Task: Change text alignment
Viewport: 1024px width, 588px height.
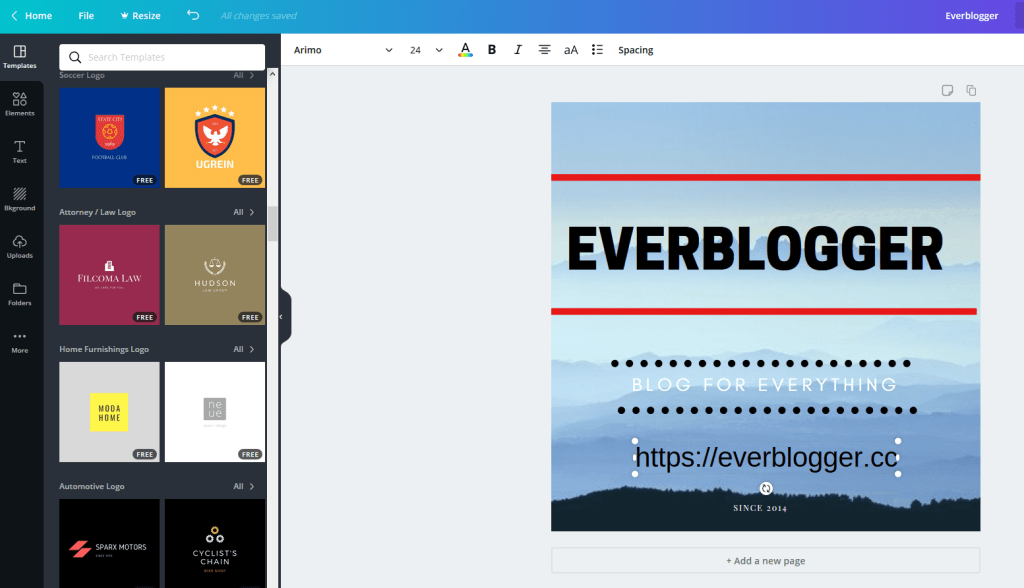Action: pyautogui.click(x=544, y=50)
